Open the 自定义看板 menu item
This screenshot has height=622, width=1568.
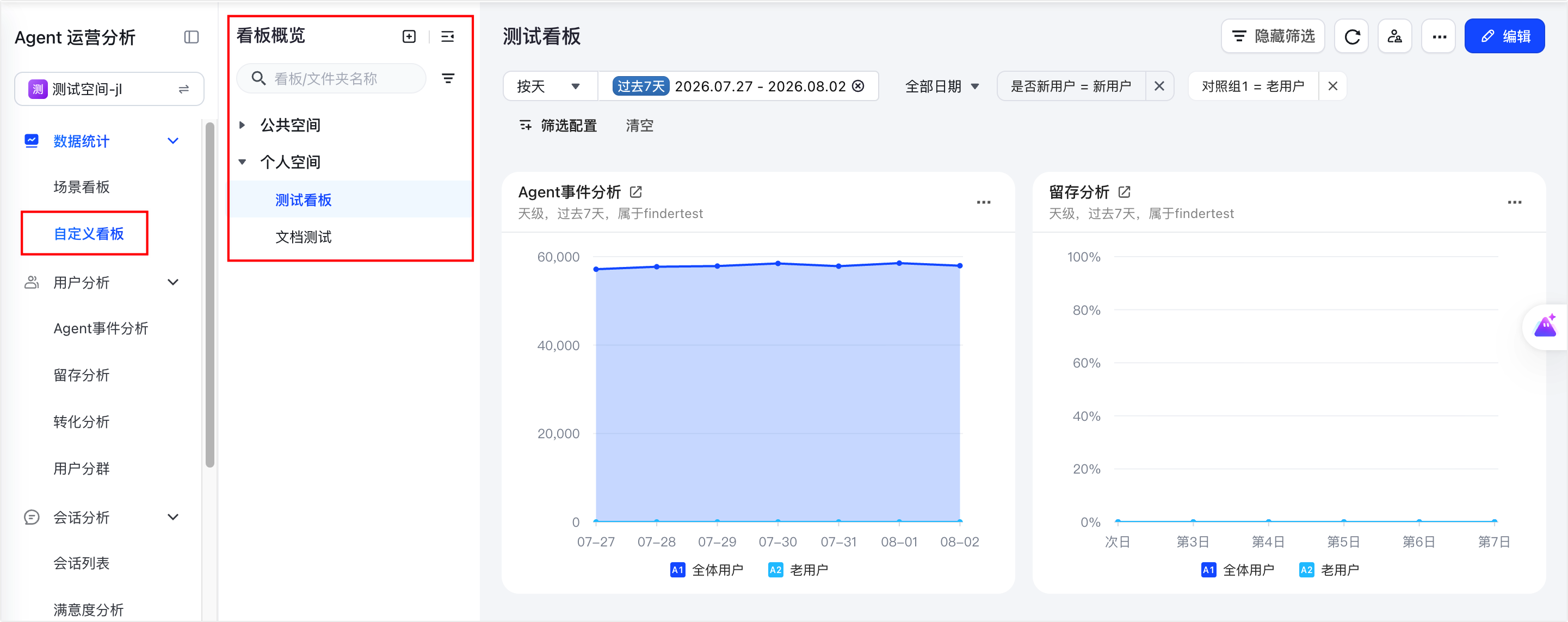[89, 233]
